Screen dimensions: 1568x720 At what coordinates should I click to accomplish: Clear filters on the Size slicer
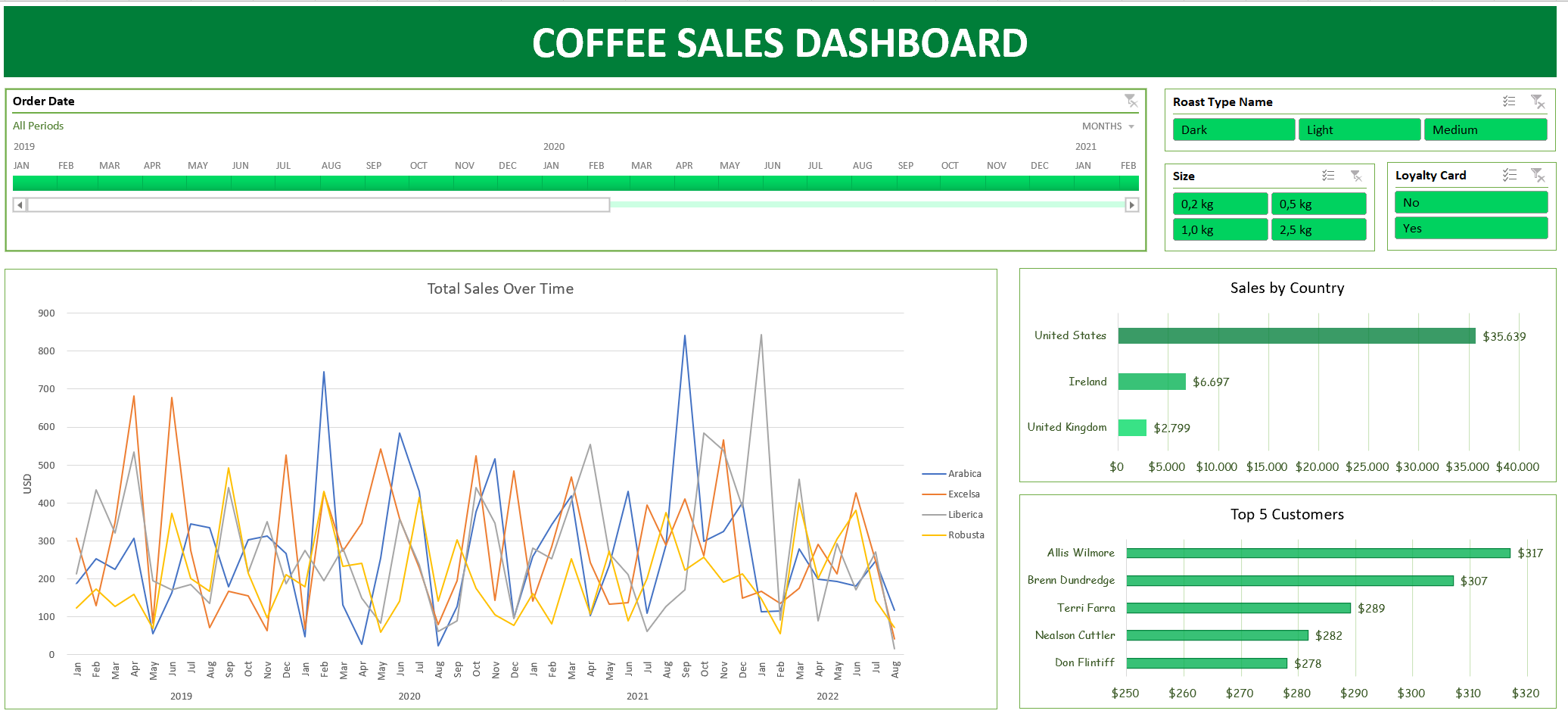[x=1355, y=176]
